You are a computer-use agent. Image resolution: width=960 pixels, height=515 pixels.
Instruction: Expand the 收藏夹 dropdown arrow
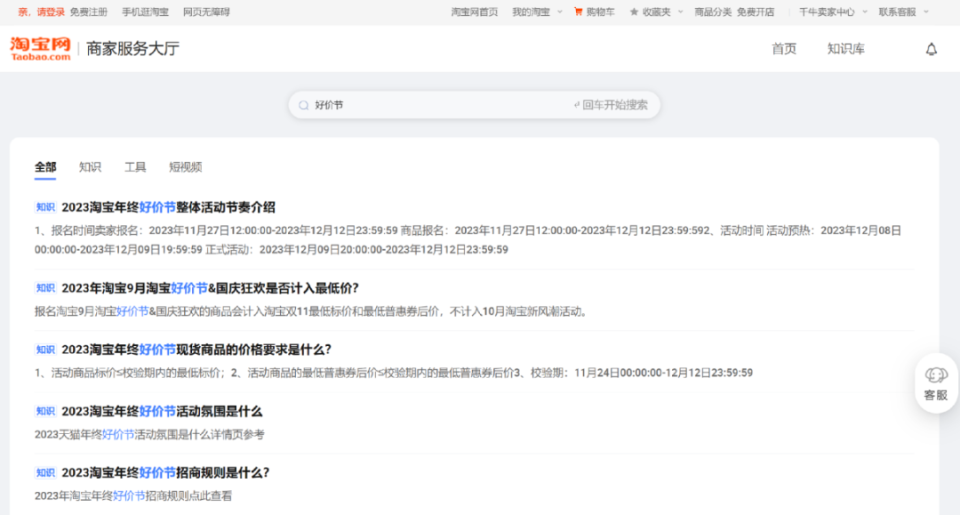point(680,12)
